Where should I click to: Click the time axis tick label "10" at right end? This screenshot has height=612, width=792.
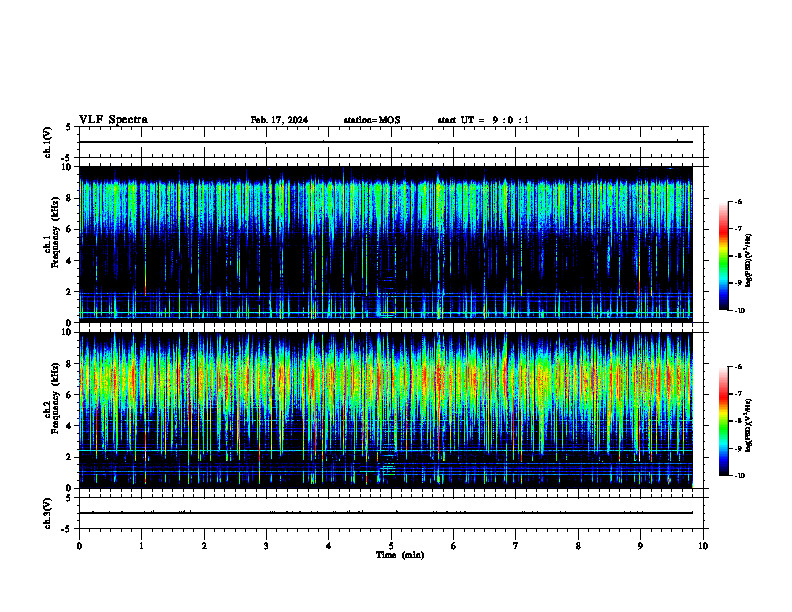703,546
